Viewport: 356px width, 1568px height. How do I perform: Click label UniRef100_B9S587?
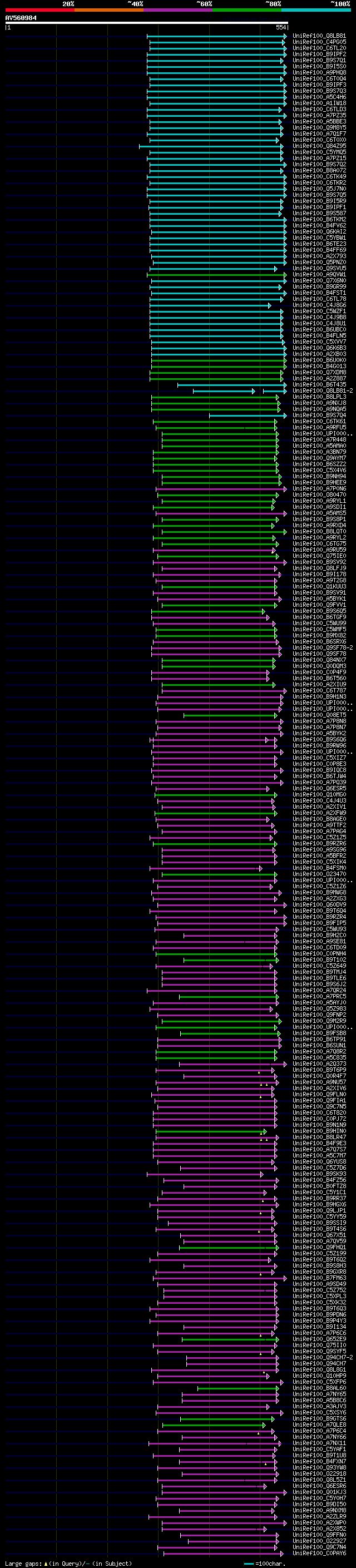[319, 214]
